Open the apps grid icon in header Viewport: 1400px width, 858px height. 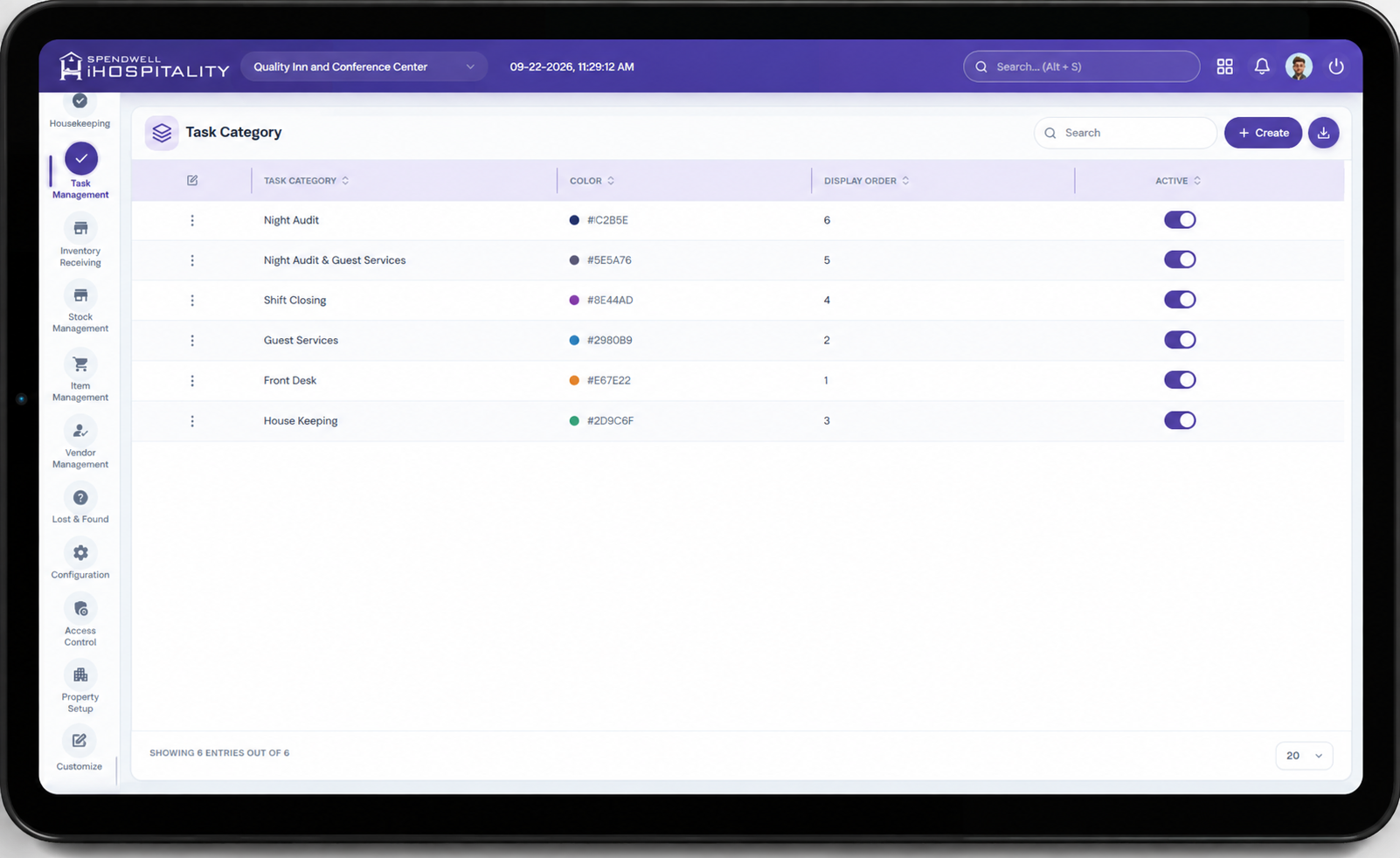coord(1224,66)
